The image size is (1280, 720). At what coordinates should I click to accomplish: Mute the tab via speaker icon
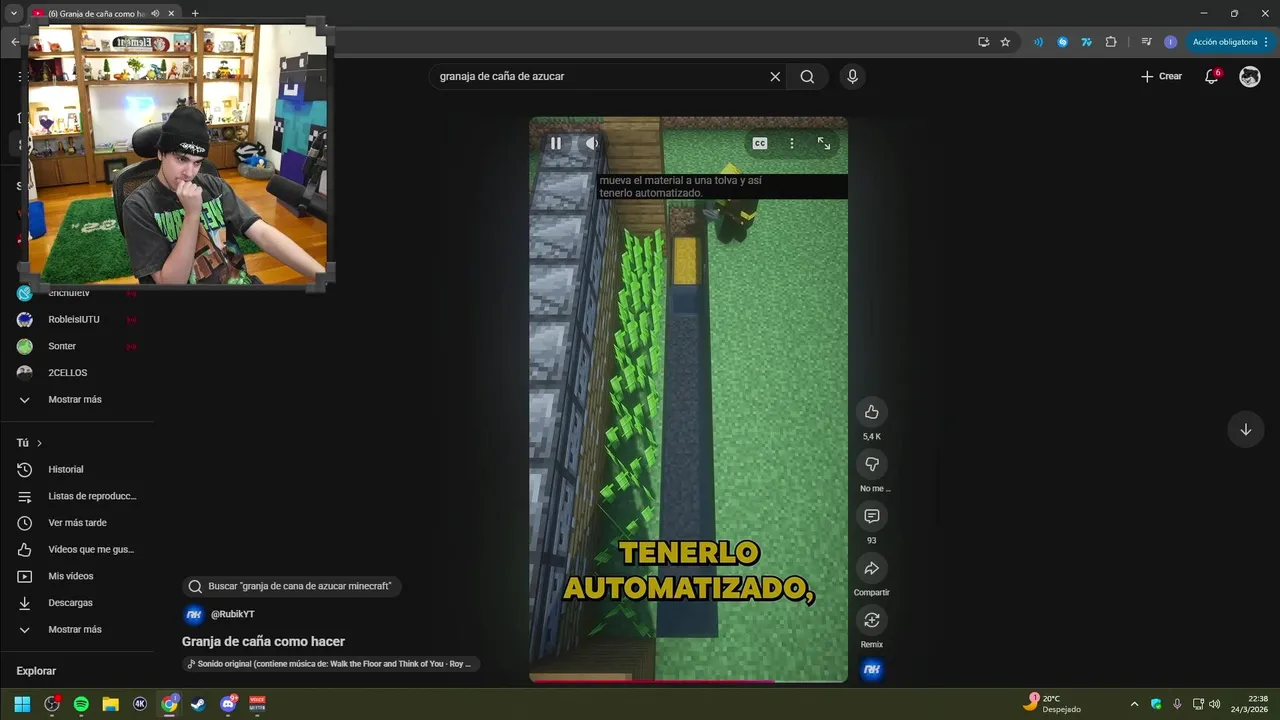tap(155, 14)
